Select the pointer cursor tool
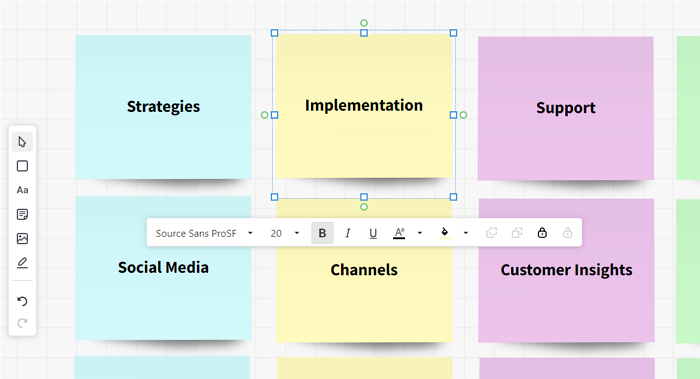The image size is (700, 379). point(22,142)
